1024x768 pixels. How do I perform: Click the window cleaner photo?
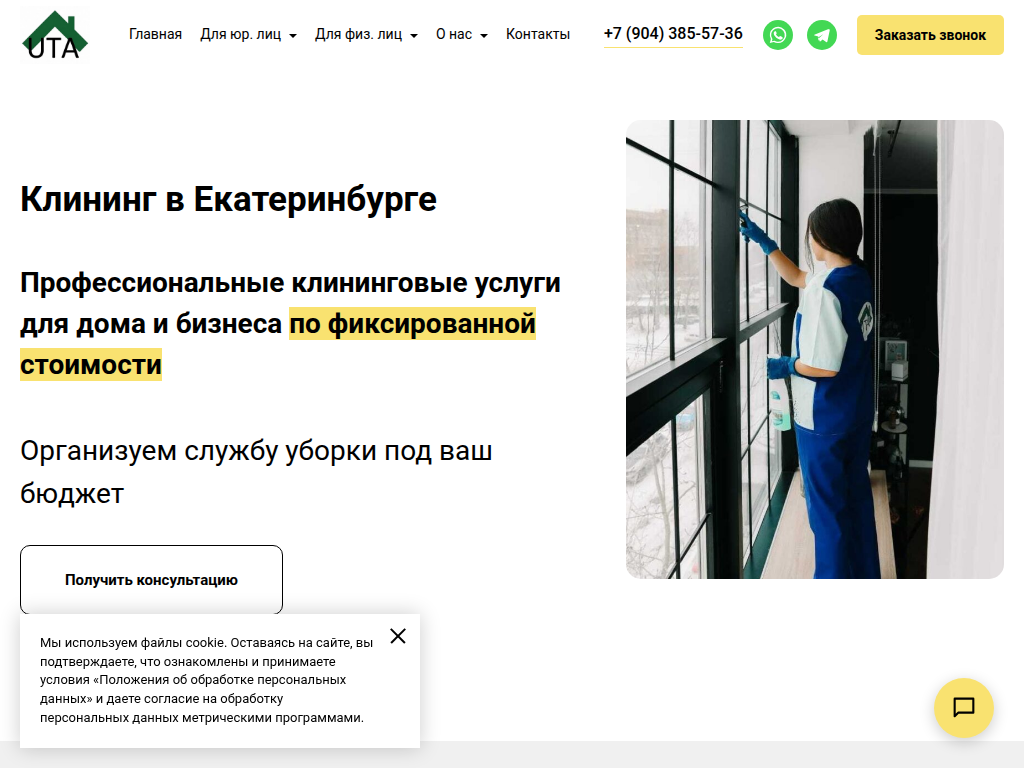click(x=814, y=349)
